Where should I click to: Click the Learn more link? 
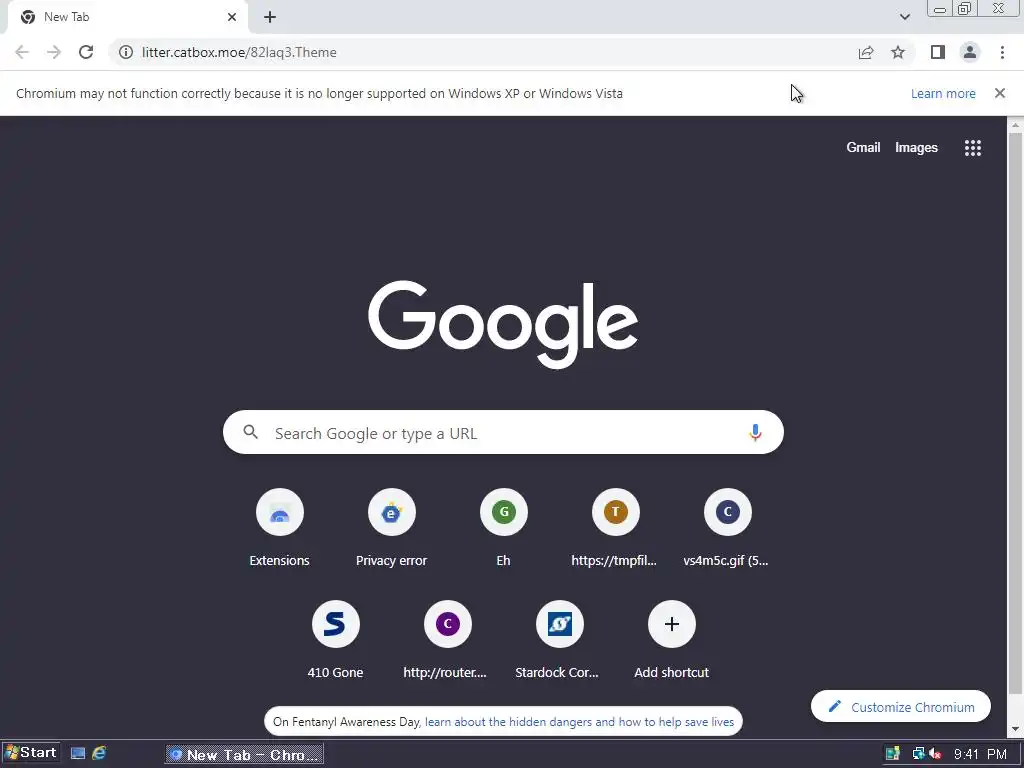(x=942, y=93)
